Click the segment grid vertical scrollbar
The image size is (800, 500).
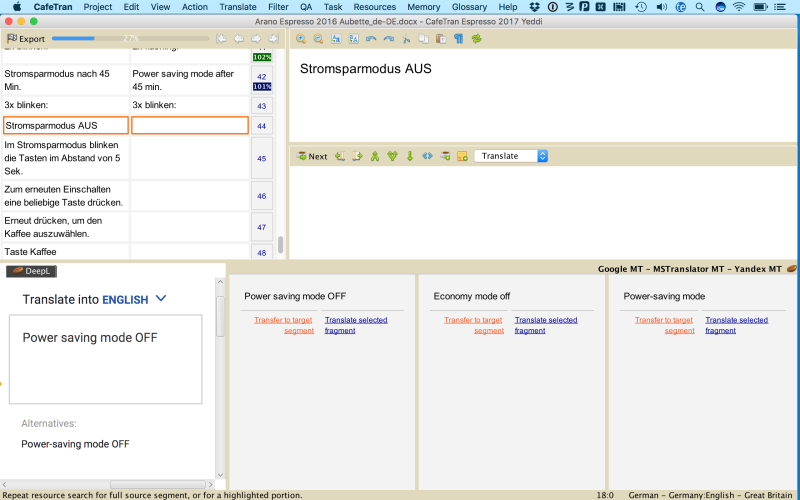point(281,244)
